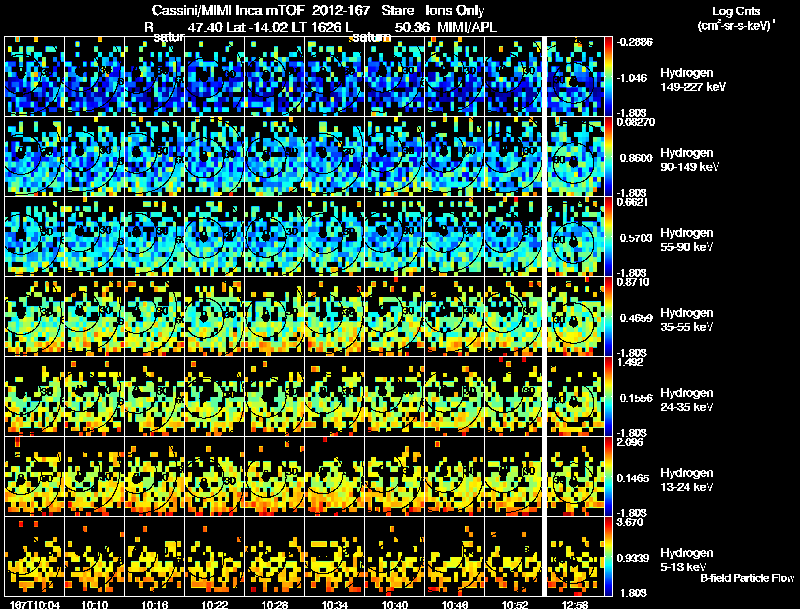Click the 'MIMI/APL' text in header
This screenshot has height=609, width=800.
coord(467,27)
